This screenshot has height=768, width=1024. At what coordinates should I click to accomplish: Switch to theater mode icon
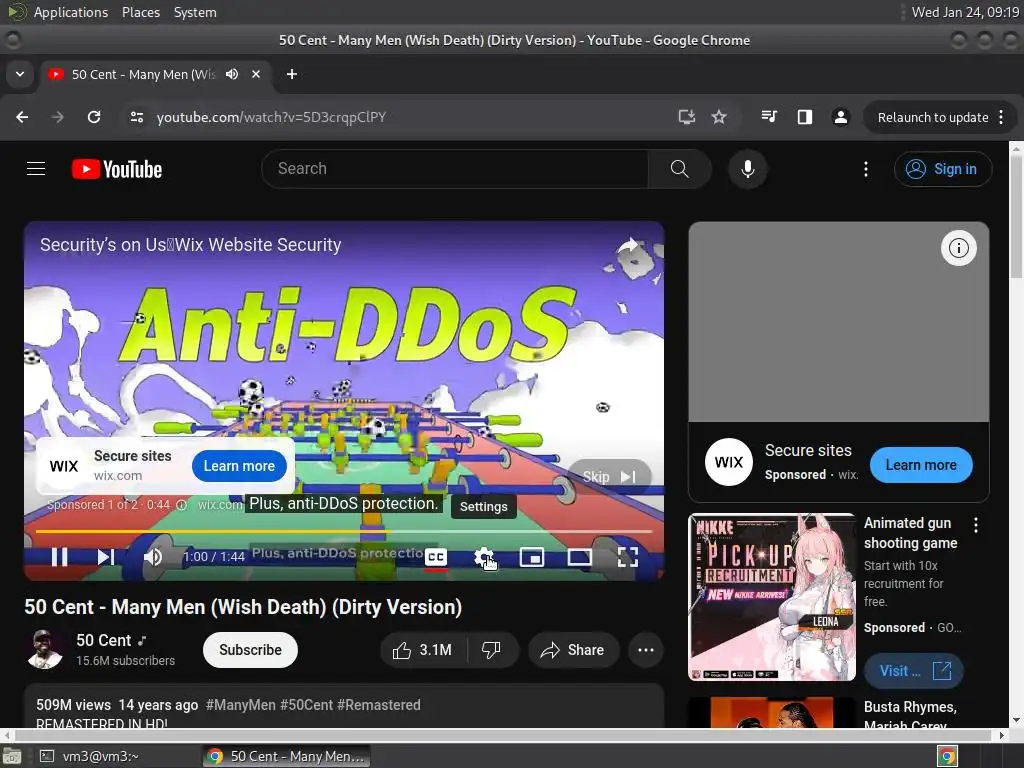click(x=580, y=557)
